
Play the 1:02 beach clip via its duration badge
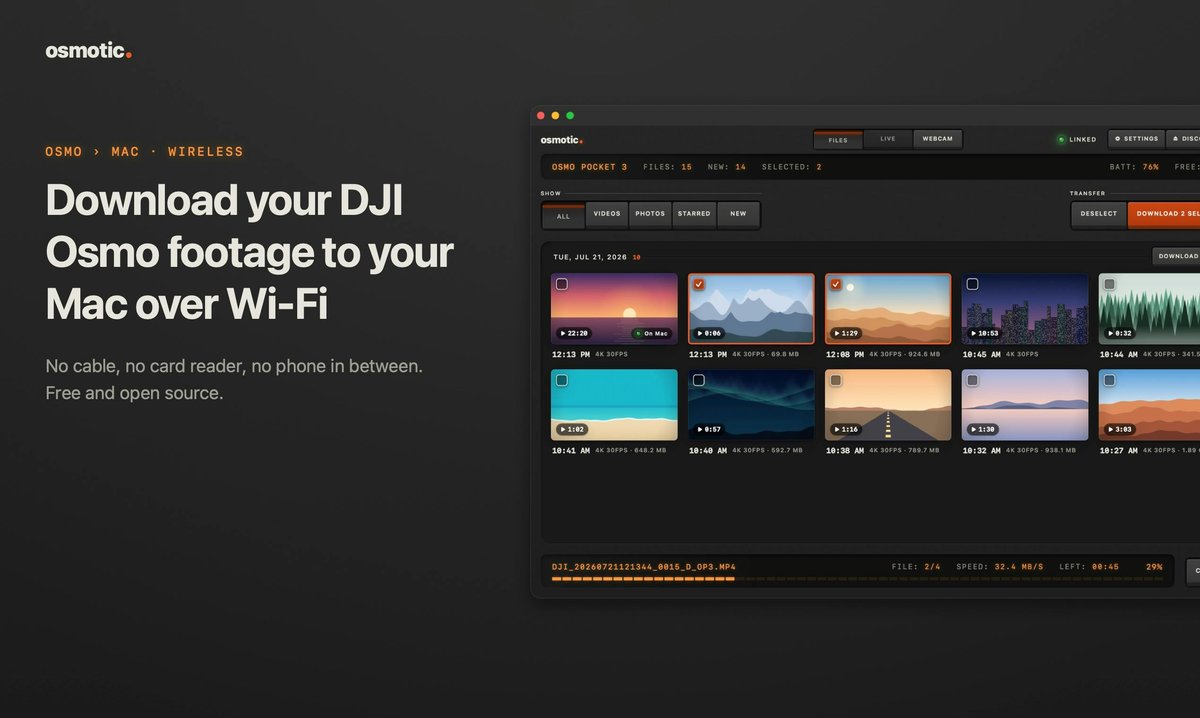571,429
